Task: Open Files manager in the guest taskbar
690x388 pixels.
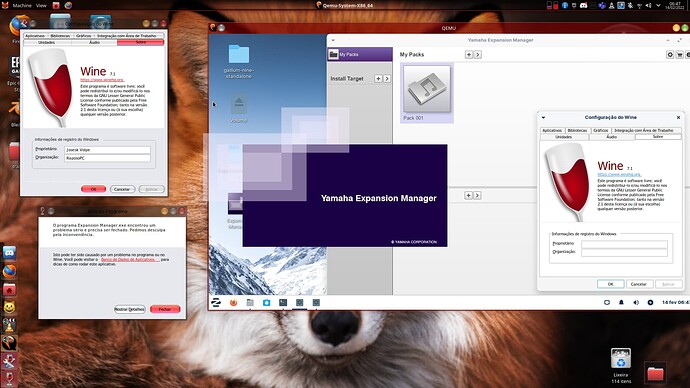Action: pos(250,303)
